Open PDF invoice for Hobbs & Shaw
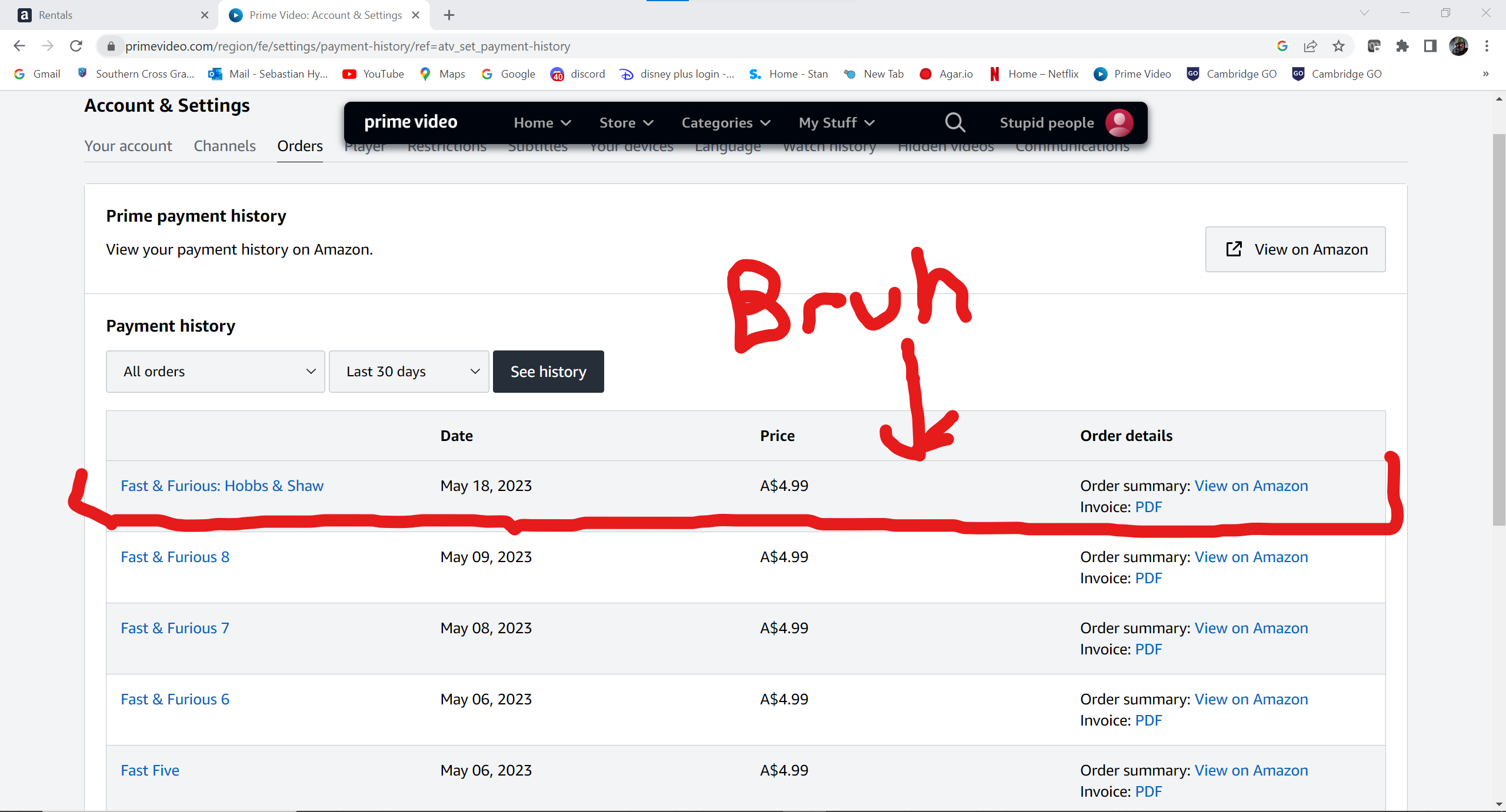The height and width of the screenshot is (812, 1506). tap(1148, 507)
